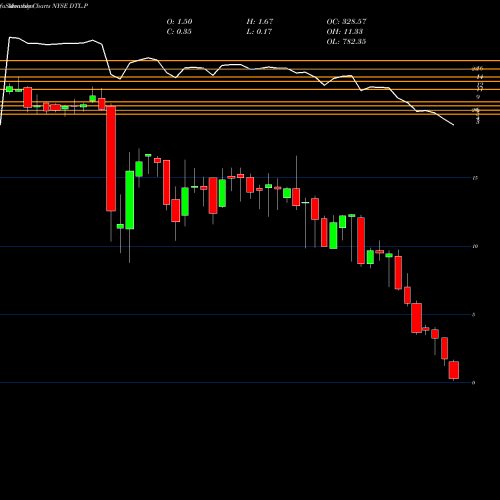
Task: Click the '15' price axis label
Action: point(475,178)
